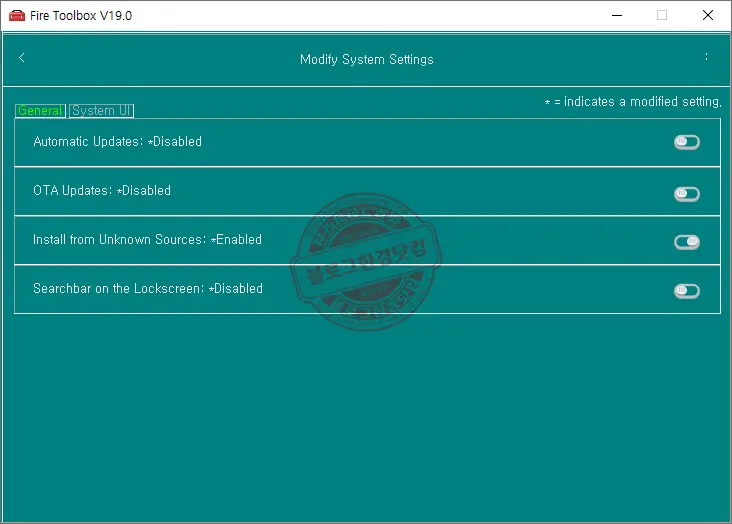Switch to the General tab
The height and width of the screenshot is (524, 732).
pos(40,111)
